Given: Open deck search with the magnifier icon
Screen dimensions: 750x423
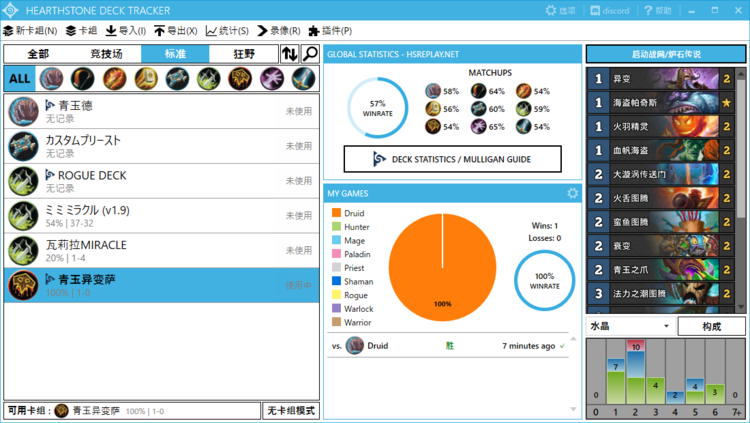Looking at the screenshot, I should tap(310, 54).
